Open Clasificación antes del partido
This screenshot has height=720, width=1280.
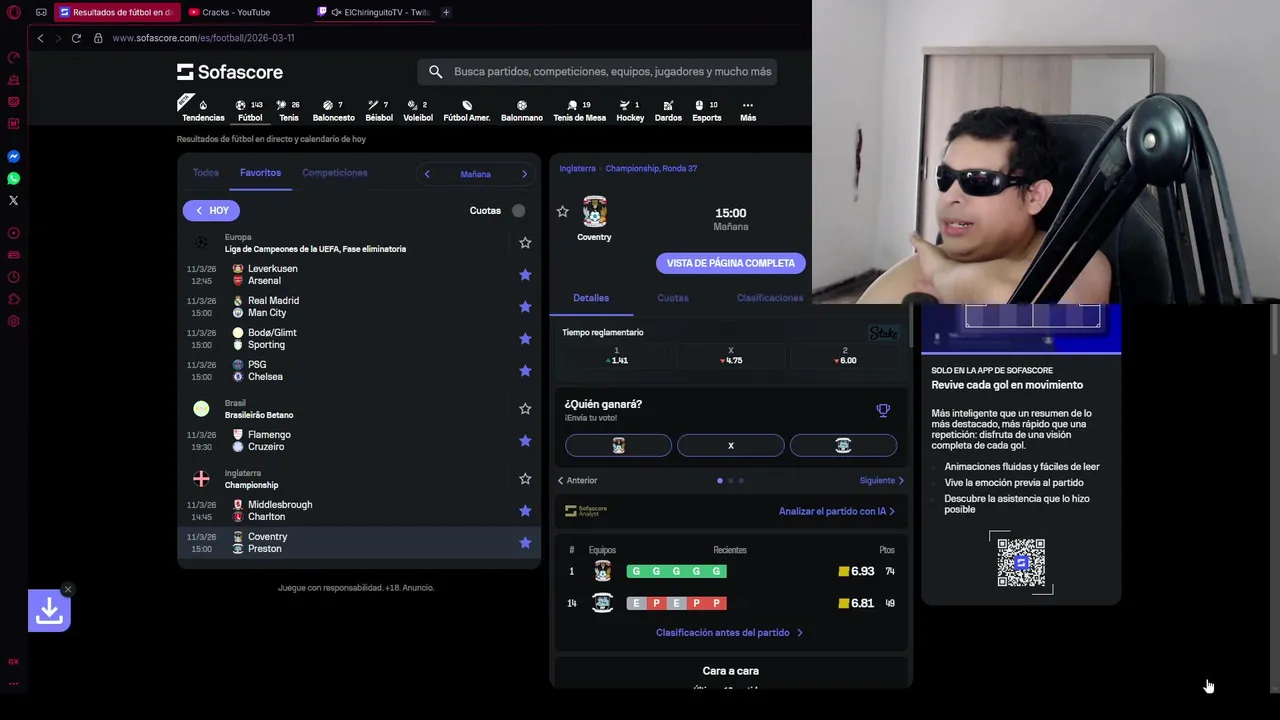(x=729, y=633)
